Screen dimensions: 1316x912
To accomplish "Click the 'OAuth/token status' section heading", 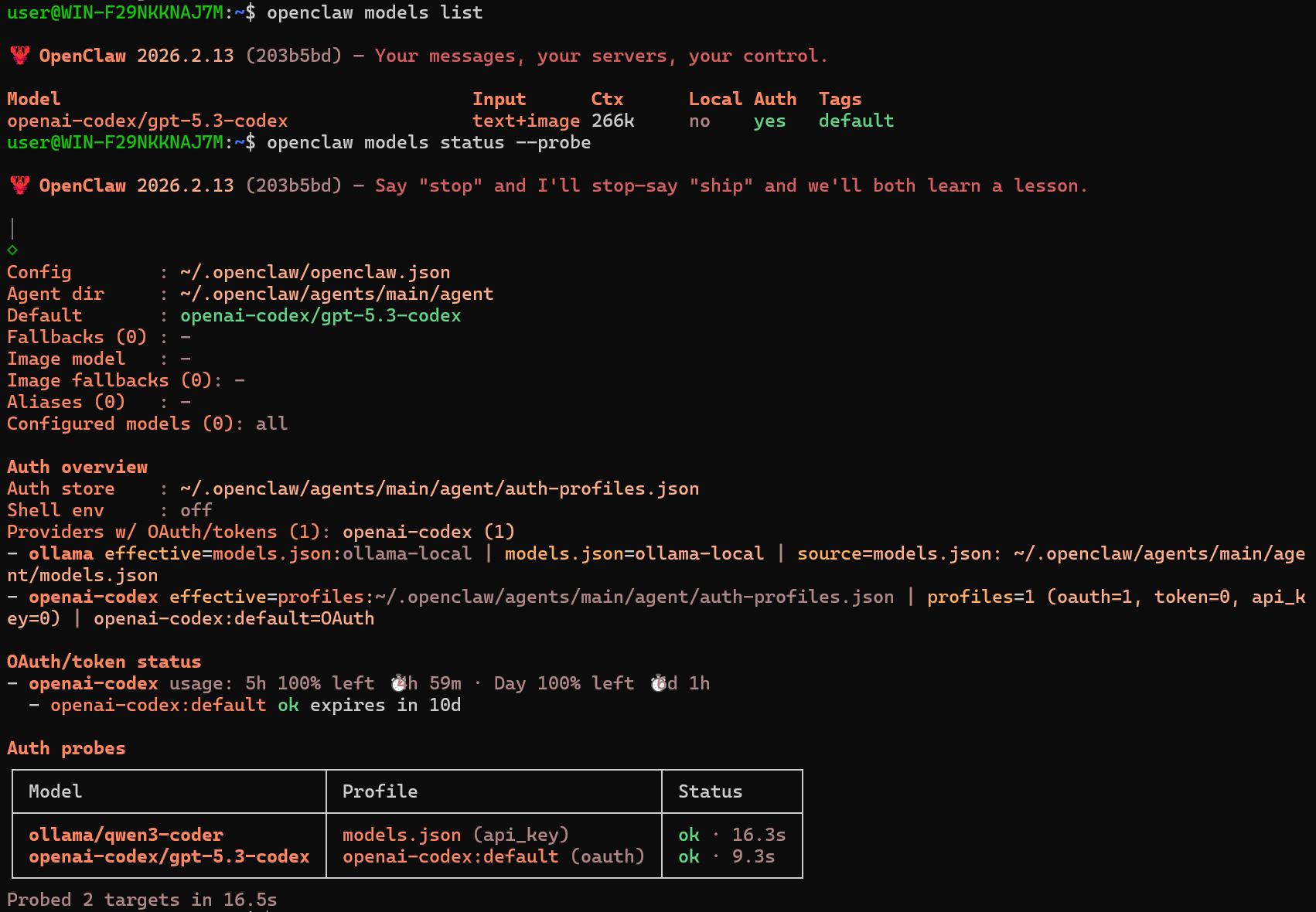I will point(104,662).
